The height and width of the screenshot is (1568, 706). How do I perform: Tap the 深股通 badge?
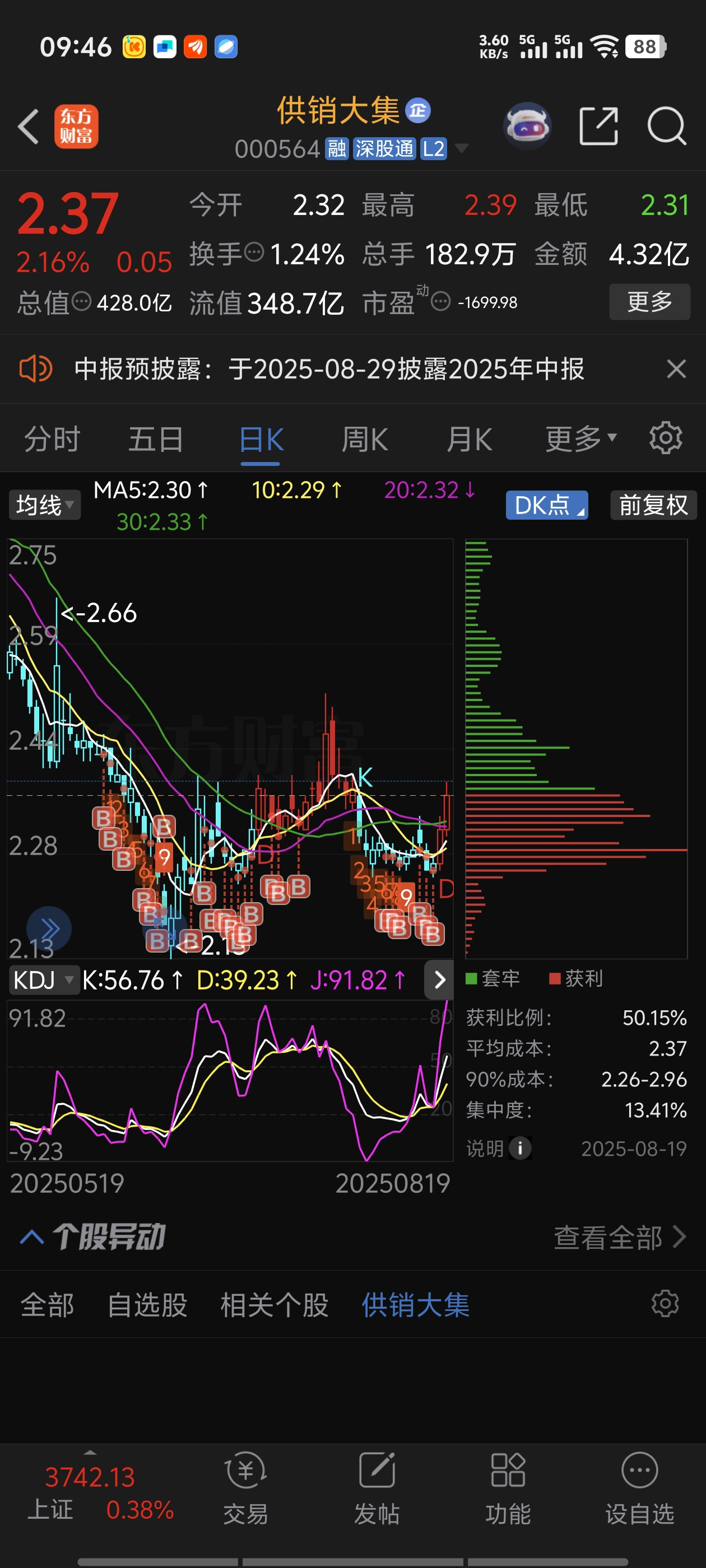(384, 148)
